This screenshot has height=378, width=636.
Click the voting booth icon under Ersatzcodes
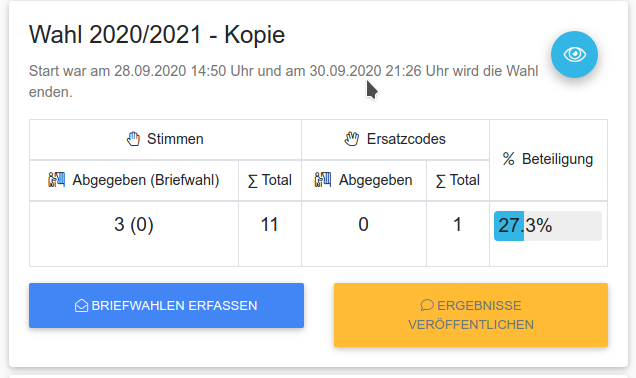click(323, 179)
